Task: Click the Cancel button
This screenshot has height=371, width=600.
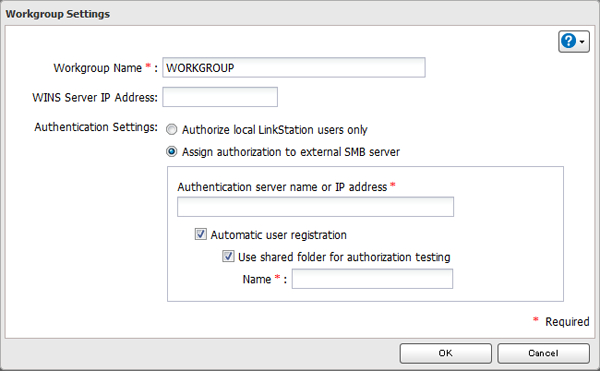Action: (543, 353)
